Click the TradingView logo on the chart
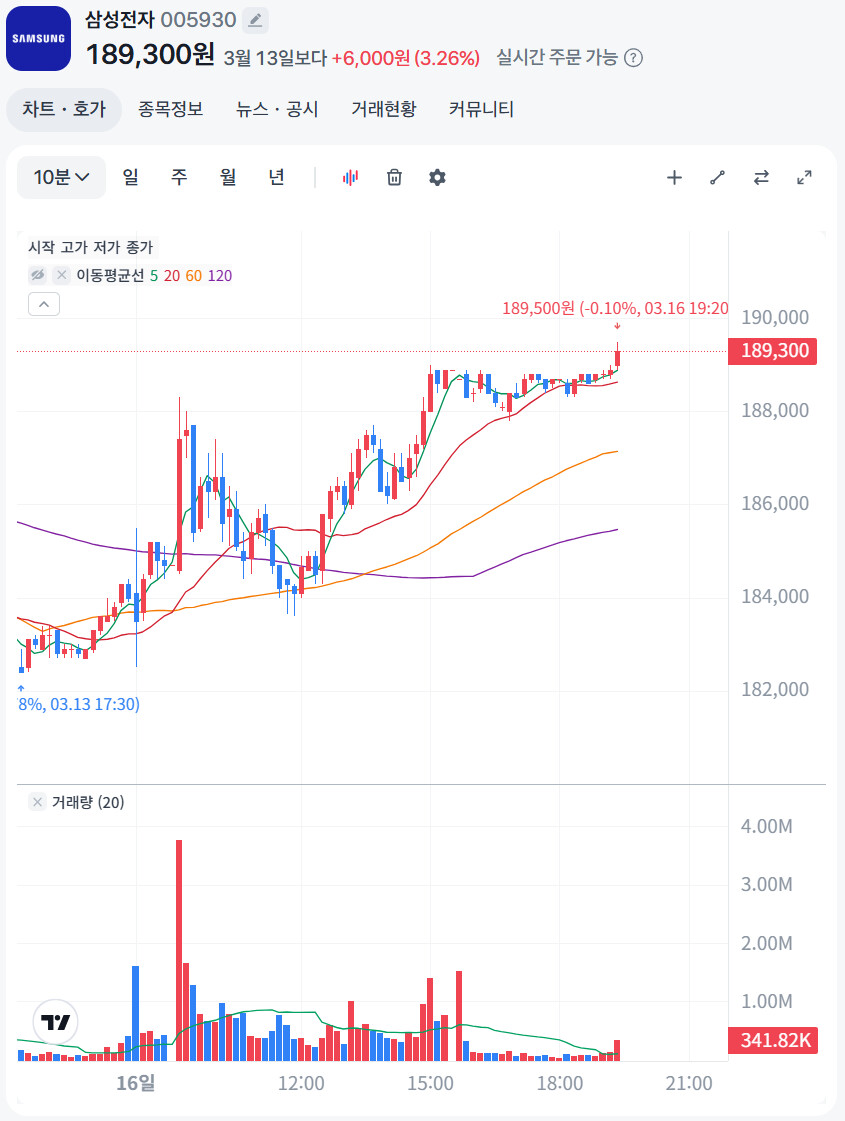The width and height of the screenshot is (845, 1121). pyautogui.click(x=56, y=1022)
